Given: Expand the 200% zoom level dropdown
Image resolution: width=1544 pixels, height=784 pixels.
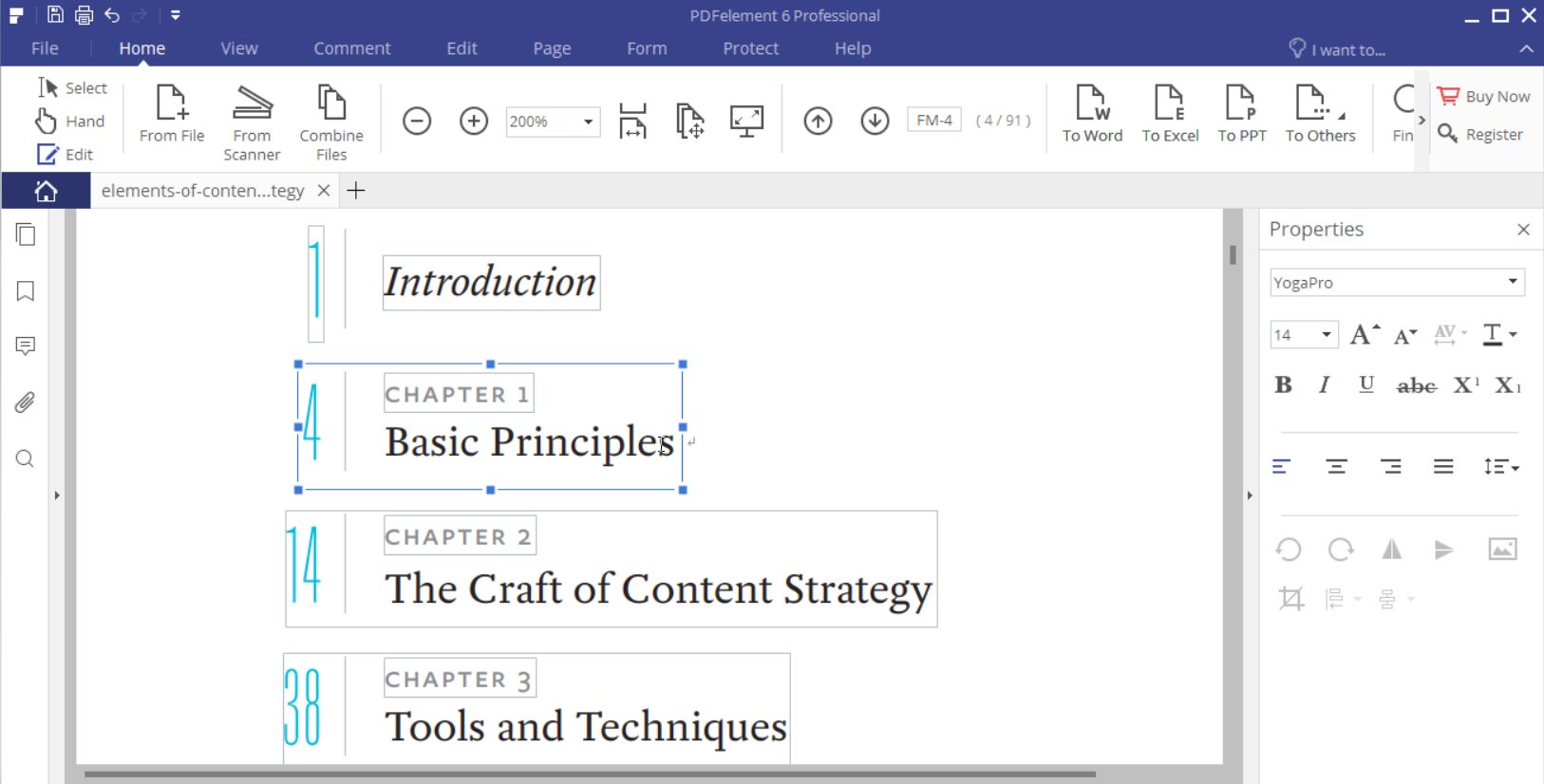Looking at the screenshot, I should 588,121.
